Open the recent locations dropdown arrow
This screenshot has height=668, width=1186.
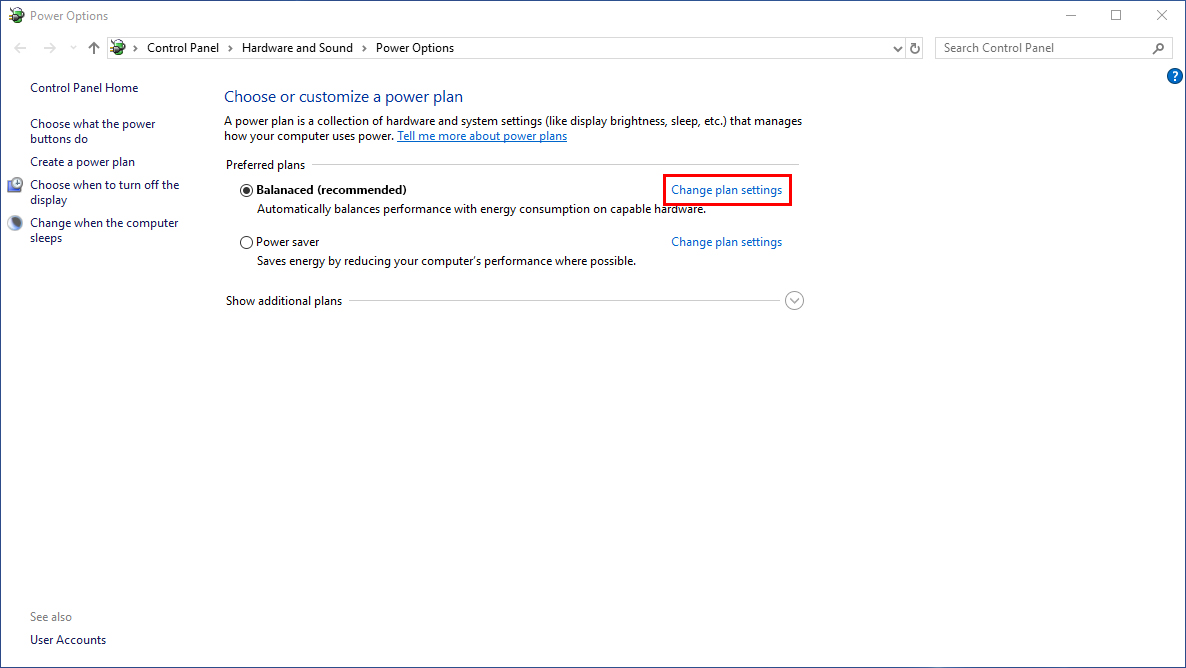[73, 48]
